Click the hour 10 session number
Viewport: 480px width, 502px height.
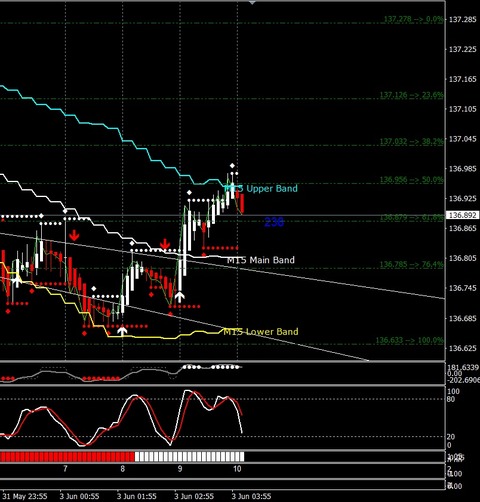237,469
